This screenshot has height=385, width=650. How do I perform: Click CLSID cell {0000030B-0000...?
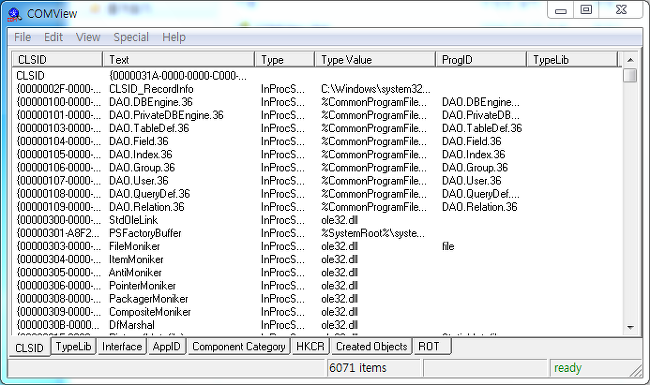pyautogui.click(x=58, y=325)
